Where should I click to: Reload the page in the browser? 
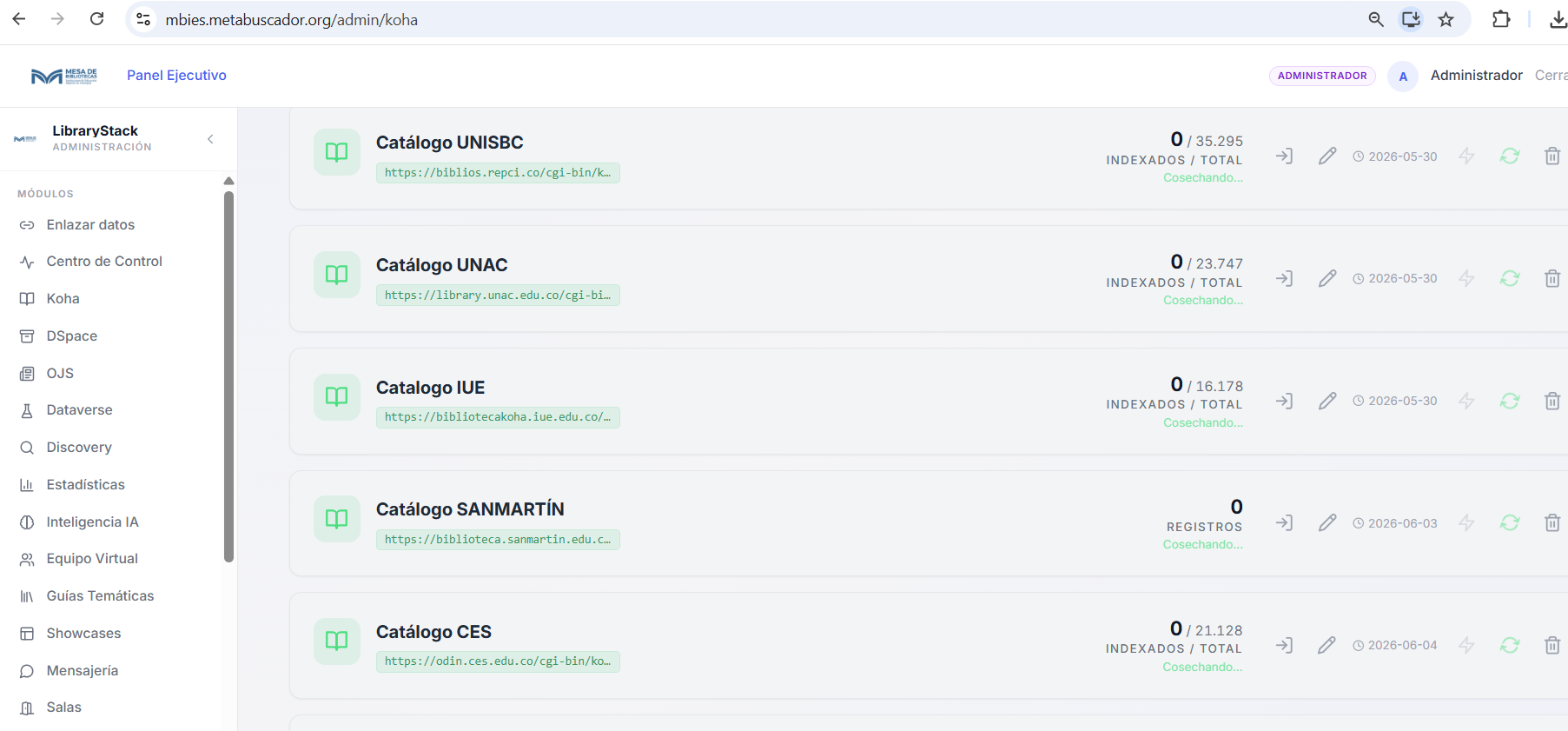(x=97, y=19)
